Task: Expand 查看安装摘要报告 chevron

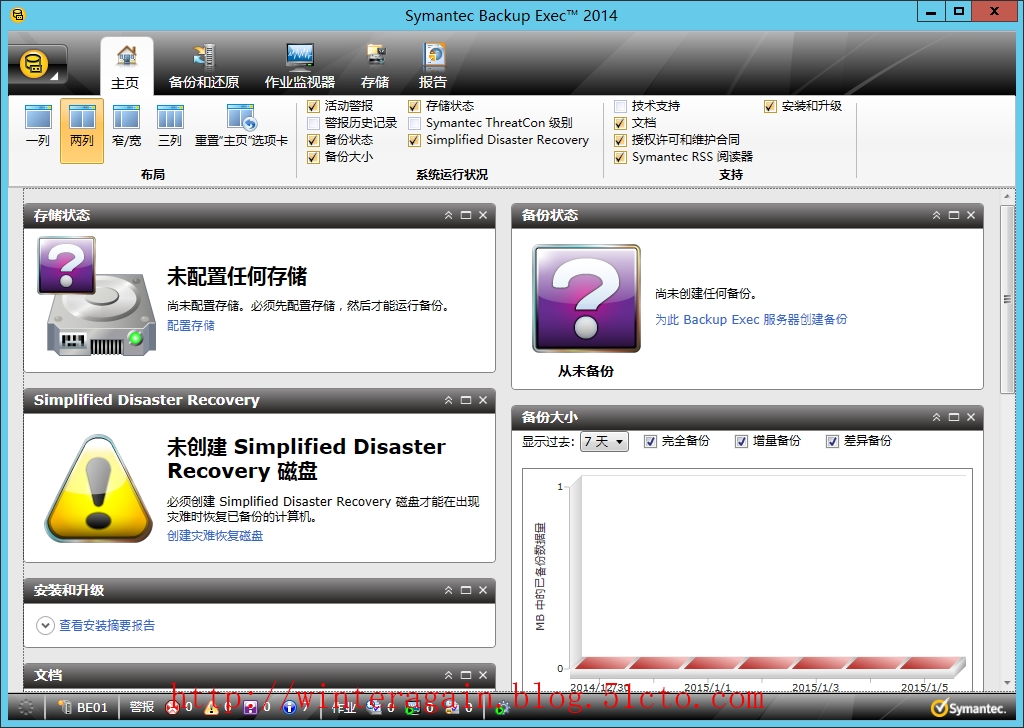Action: click(45, 625)
